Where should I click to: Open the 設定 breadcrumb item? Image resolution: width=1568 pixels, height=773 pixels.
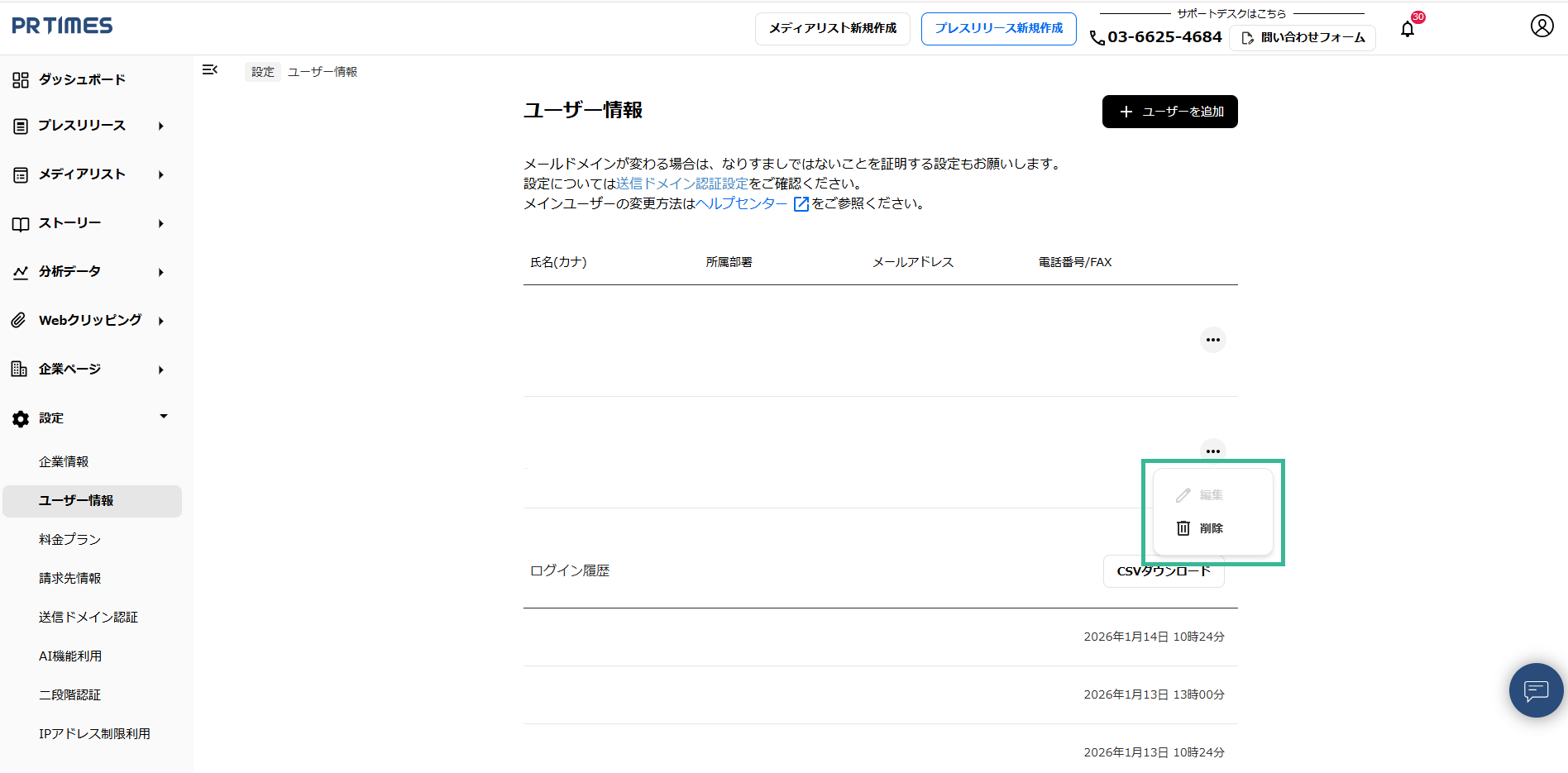point(262,72)
